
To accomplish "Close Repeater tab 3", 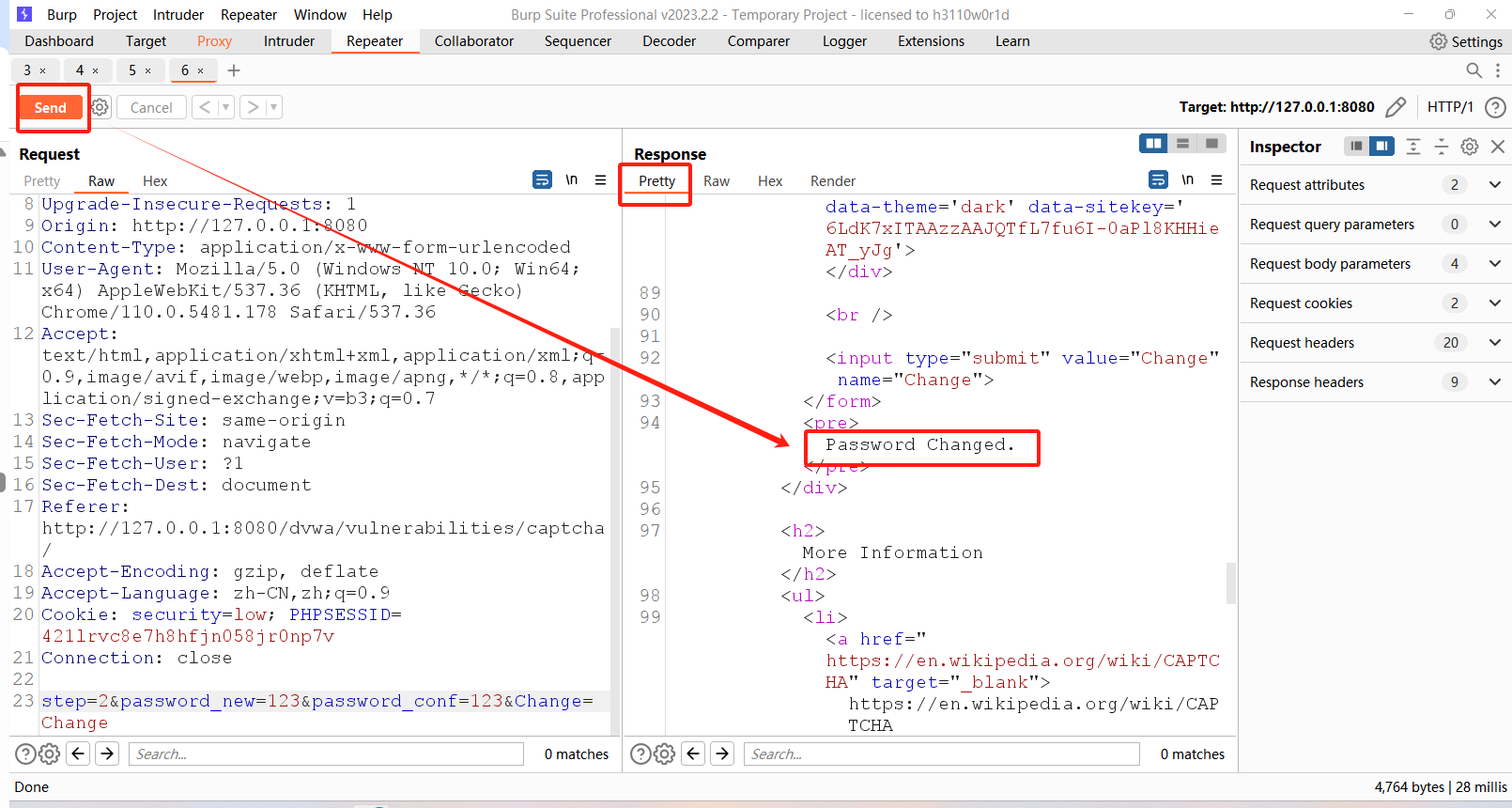I will click(x=43, y=70).
